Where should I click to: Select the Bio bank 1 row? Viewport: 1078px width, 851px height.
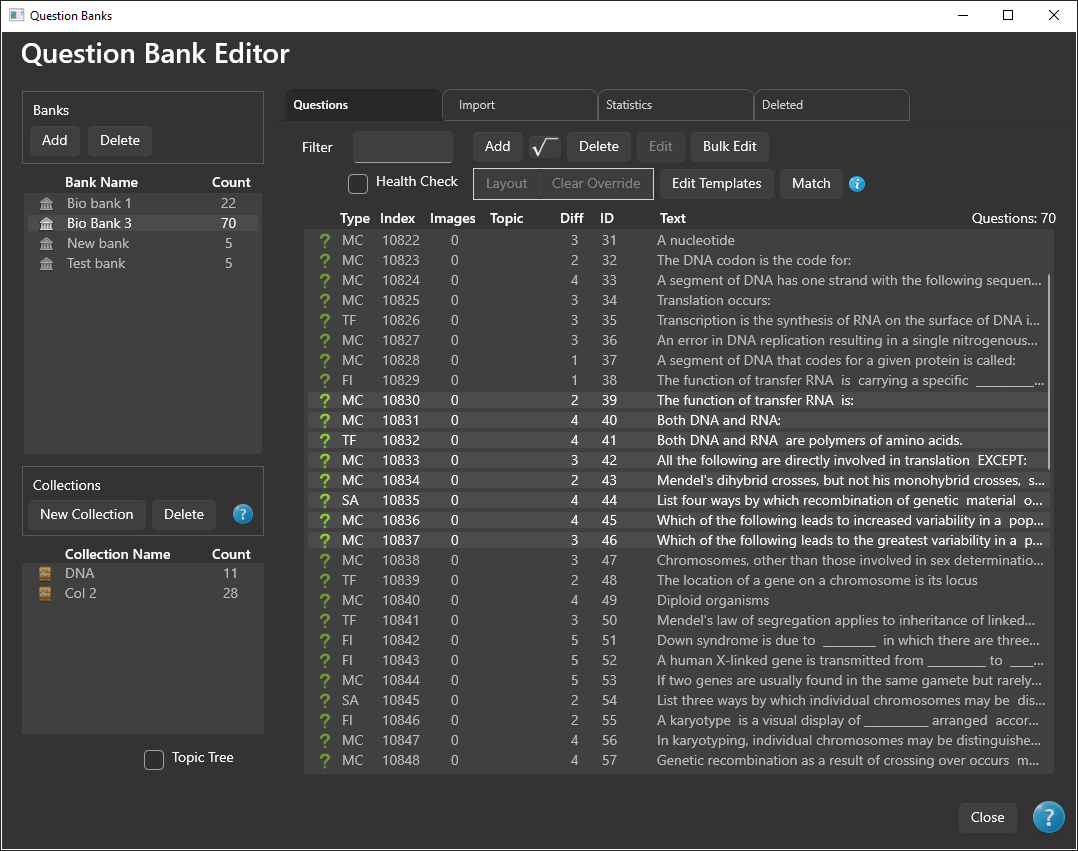(143, 203)
